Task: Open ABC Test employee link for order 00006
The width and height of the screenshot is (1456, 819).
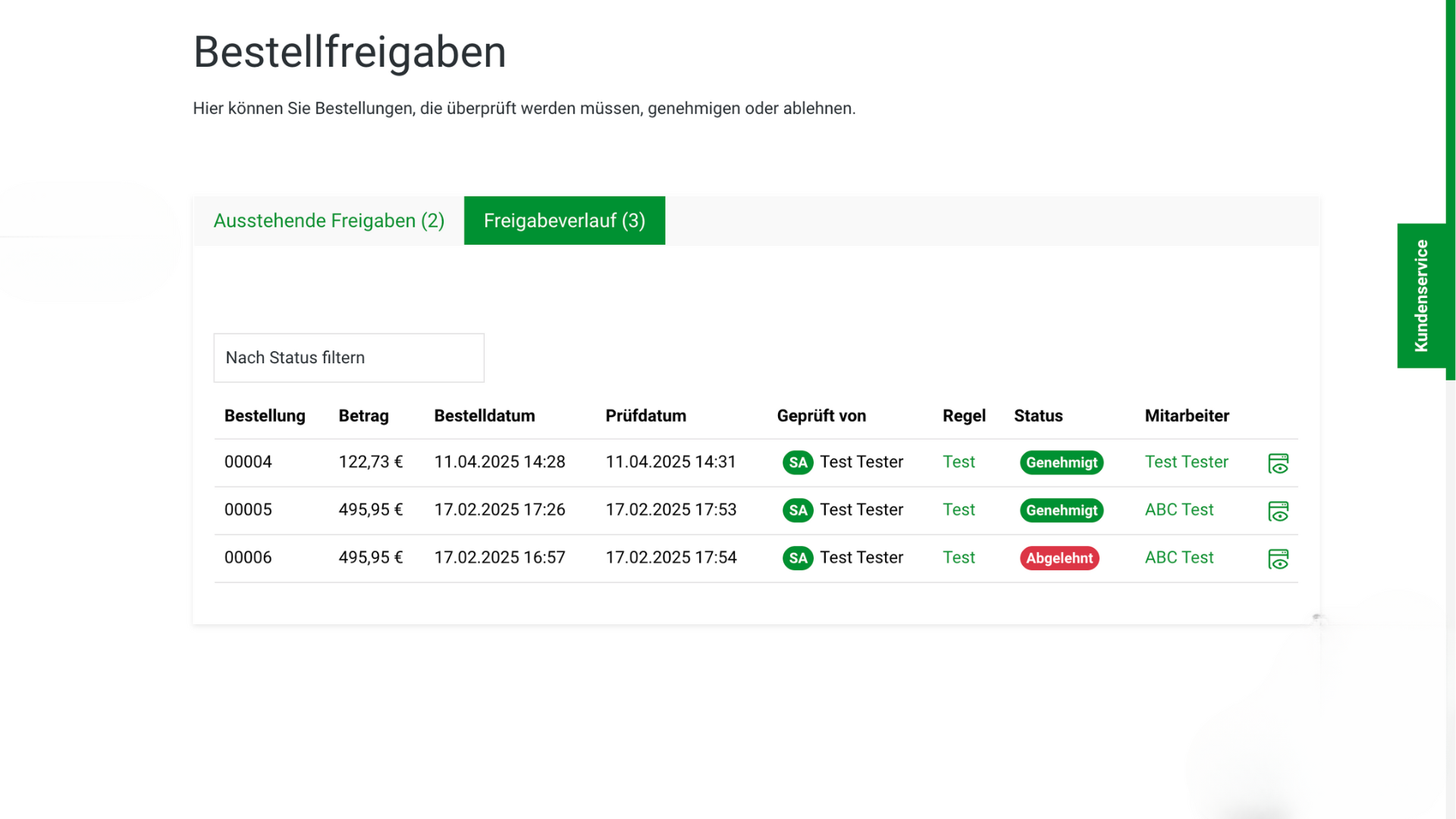Action: (x=1178, y=557)
